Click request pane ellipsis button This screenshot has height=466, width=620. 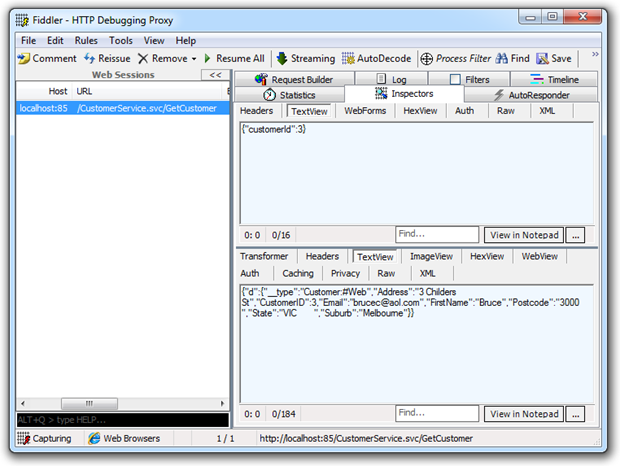click(575, 235)
